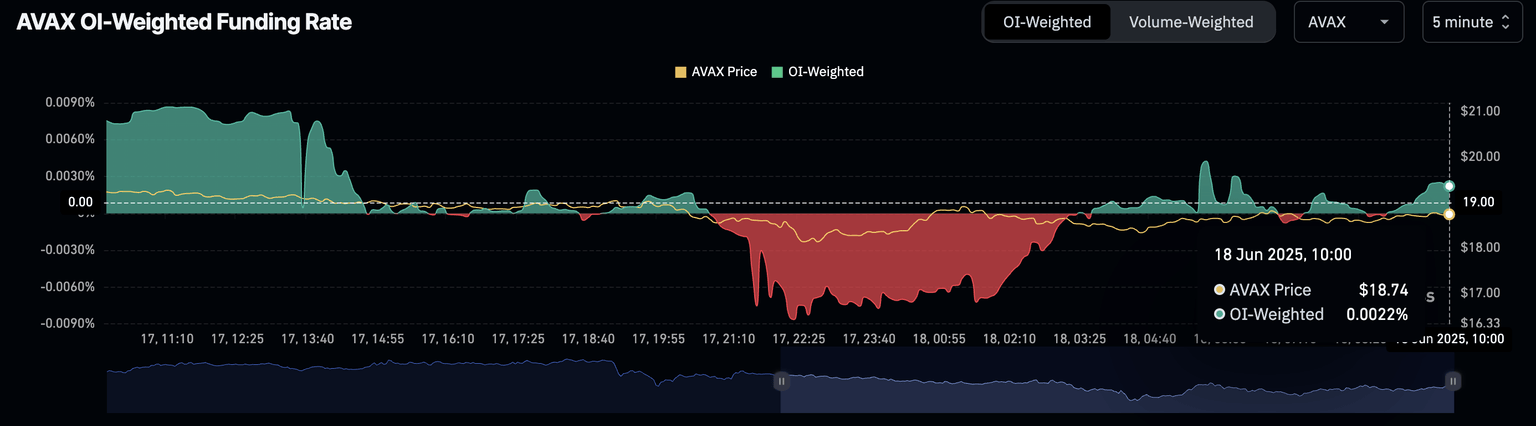Screen dimensions: 1536x426
Task: Grab right range slider handle
Action: click(1453, 381)
